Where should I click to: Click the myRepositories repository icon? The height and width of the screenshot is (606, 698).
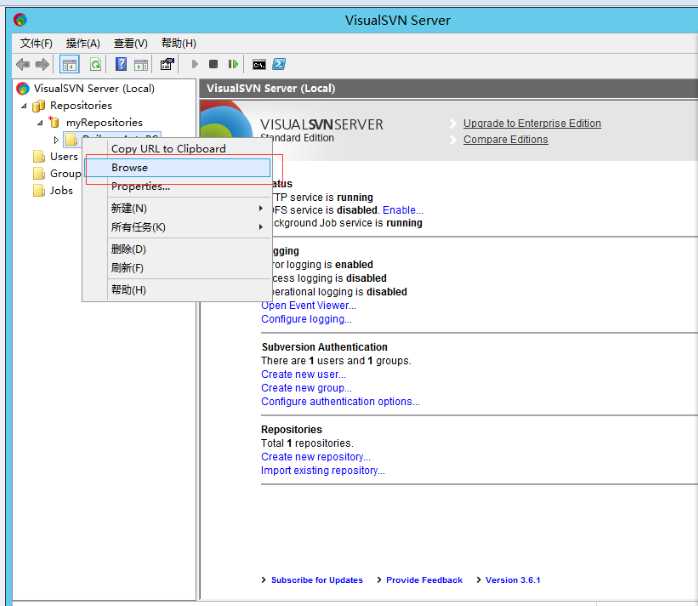(x=54, y=122)
